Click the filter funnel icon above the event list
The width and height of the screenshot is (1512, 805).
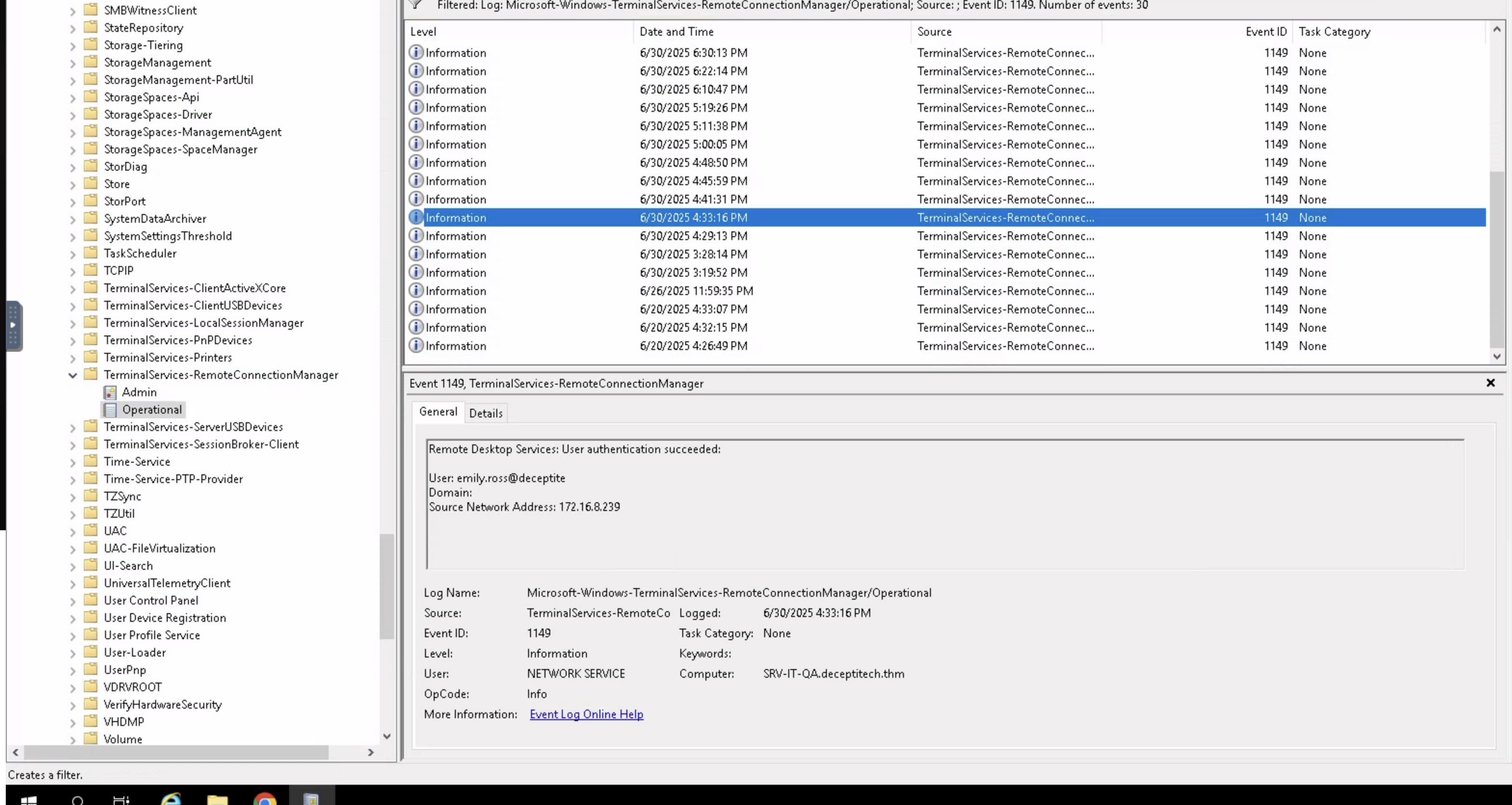tap(415, 5)
